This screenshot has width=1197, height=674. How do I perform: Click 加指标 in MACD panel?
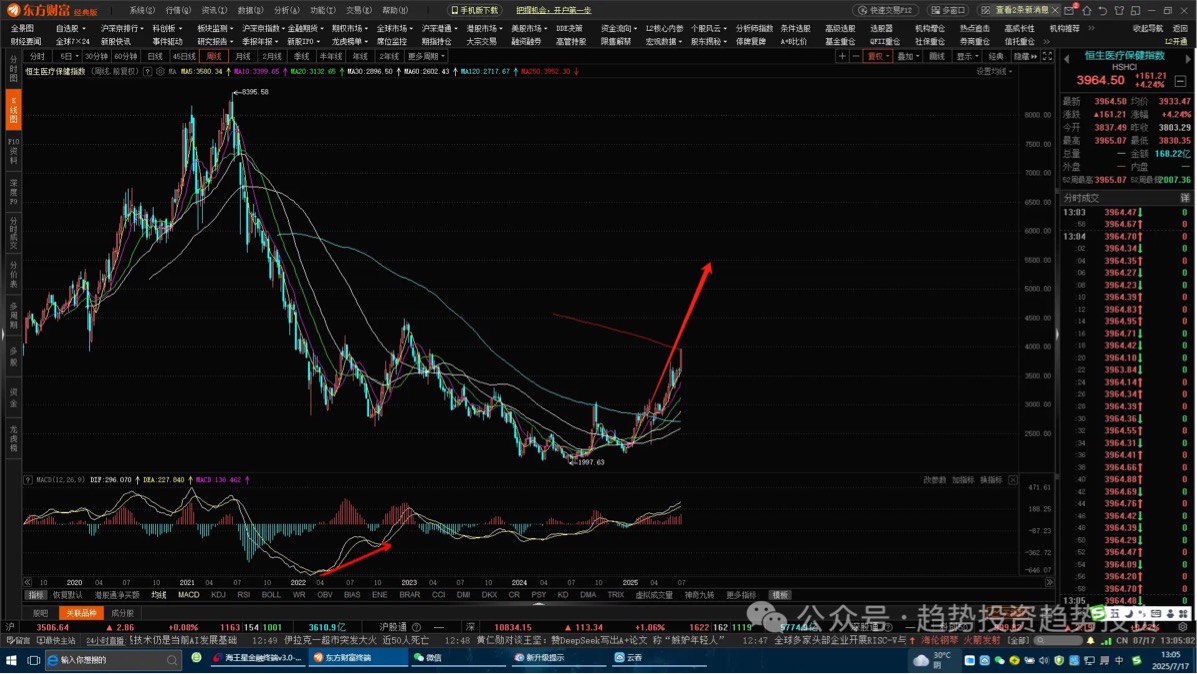(963, 480)
